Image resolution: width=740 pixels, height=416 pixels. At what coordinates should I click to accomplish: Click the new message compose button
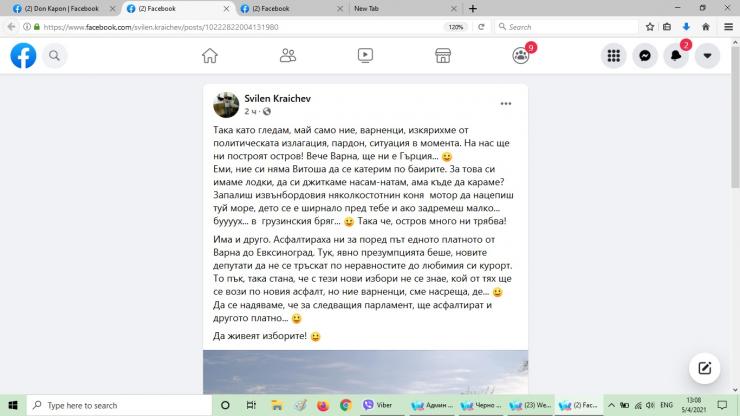click(x=704, y=368)
